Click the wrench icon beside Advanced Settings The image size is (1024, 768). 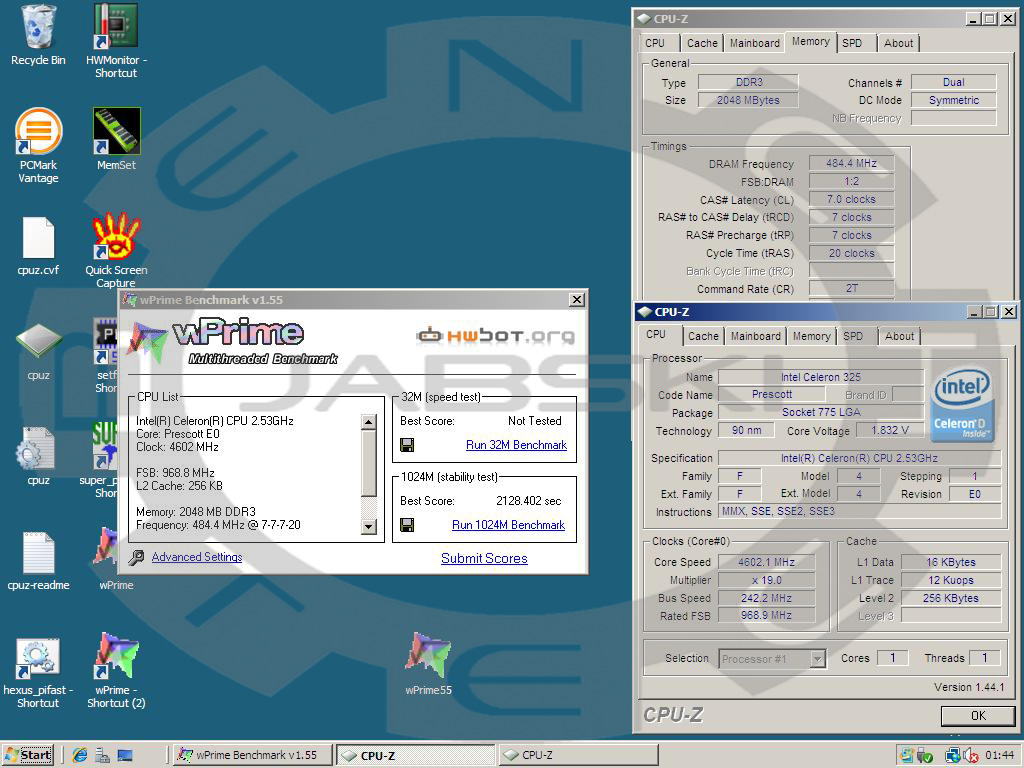click(x=136, y=557)
